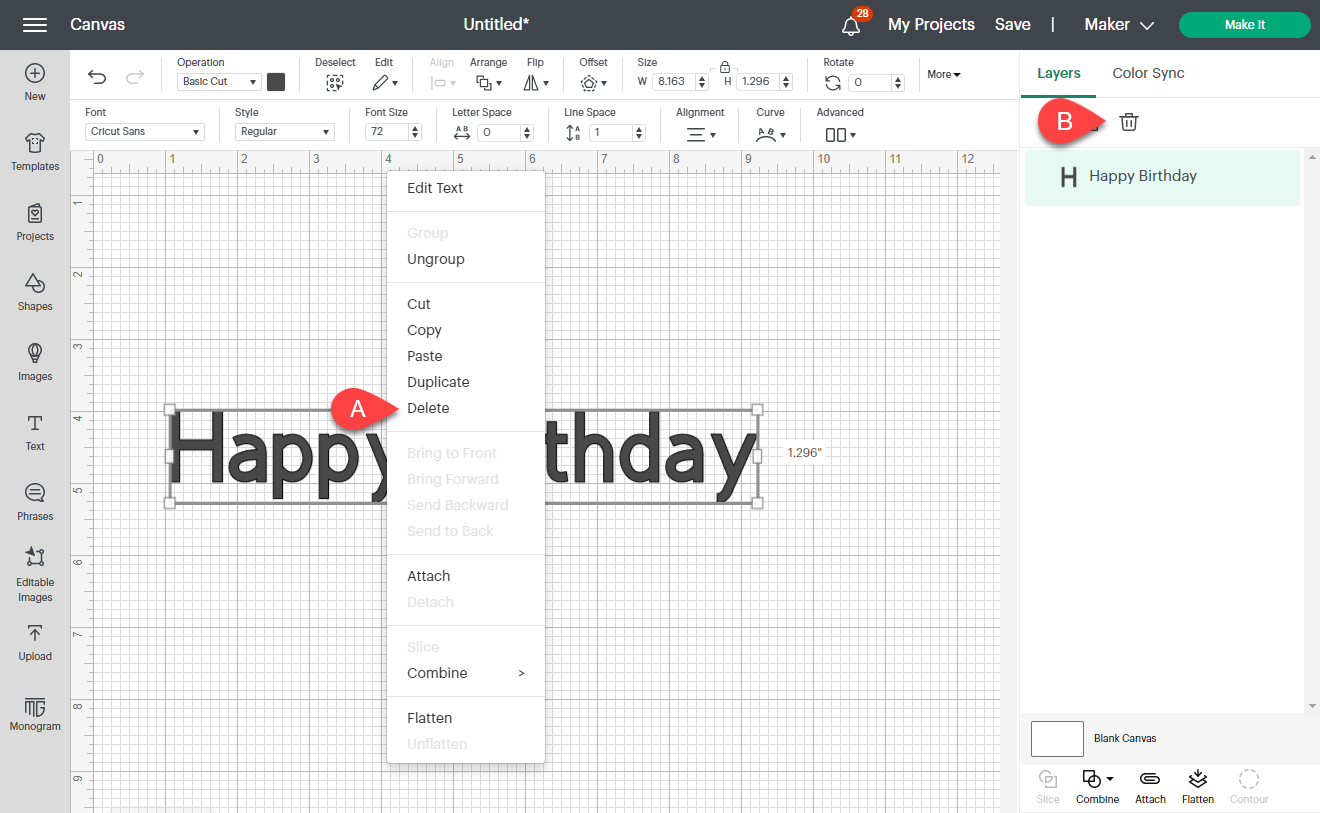Open the Monogram tool

tap(35, 714)
